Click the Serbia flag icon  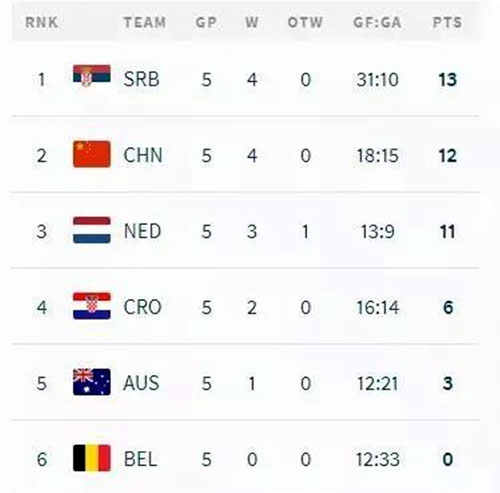[x=92, y=75]
